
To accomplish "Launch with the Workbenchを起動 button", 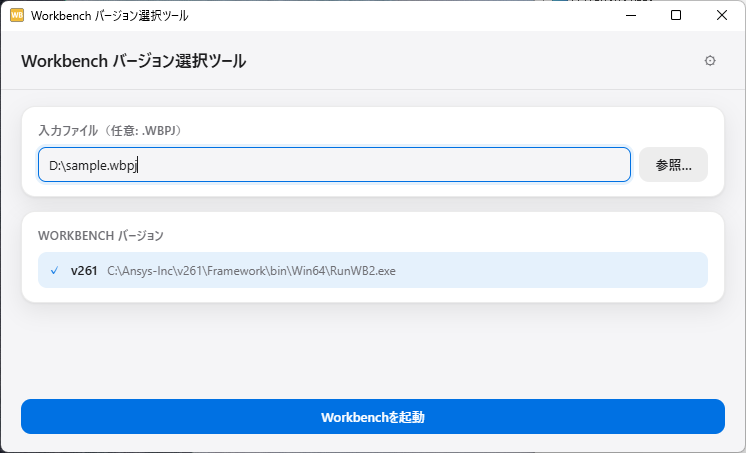I will tap(373, 416).
